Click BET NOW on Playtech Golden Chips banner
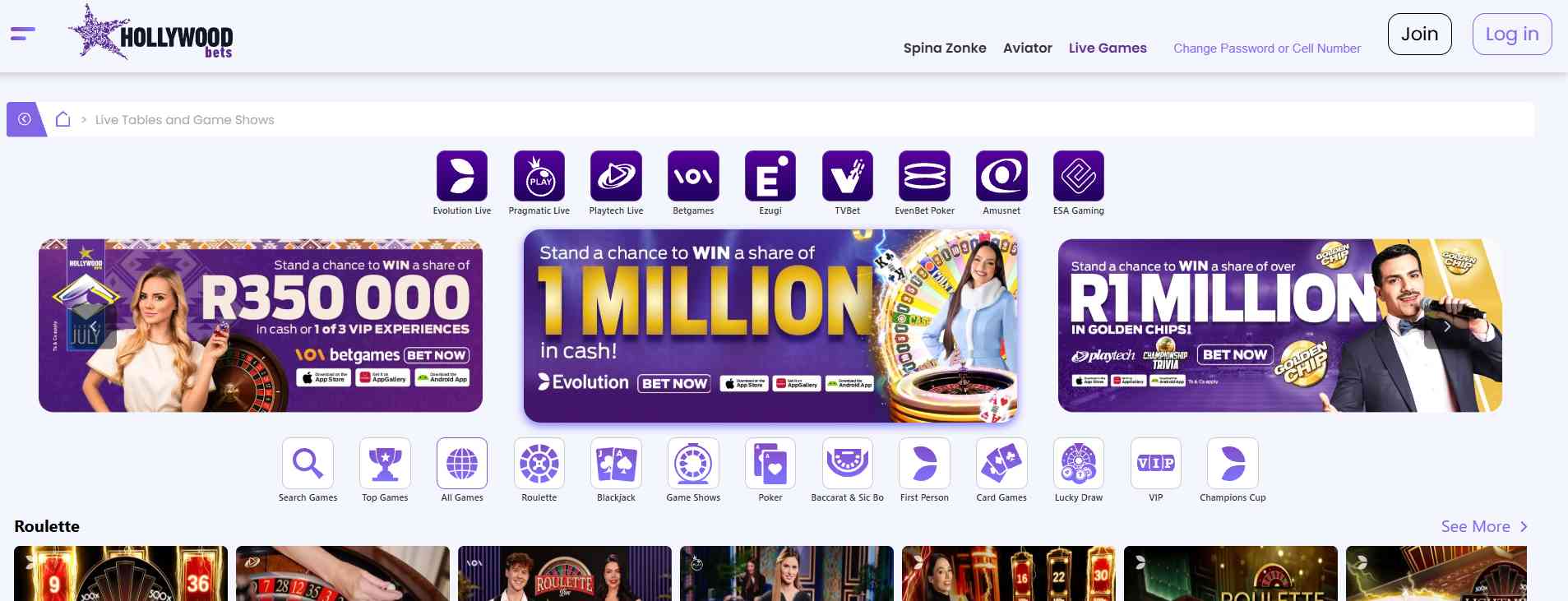This screenshot has width=1568, height=601. (x=1235, y=354)
